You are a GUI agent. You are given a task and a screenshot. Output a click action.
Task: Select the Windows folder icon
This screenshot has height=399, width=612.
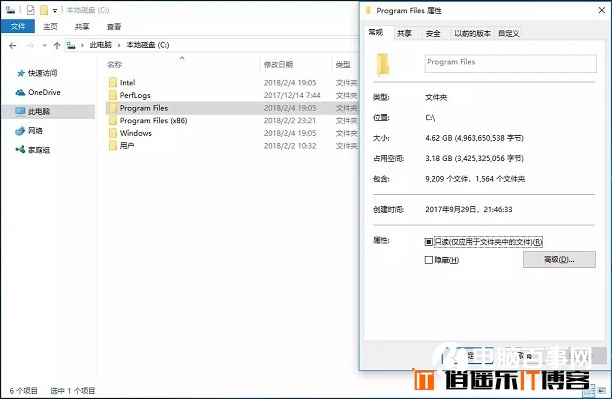pos(113,133)
